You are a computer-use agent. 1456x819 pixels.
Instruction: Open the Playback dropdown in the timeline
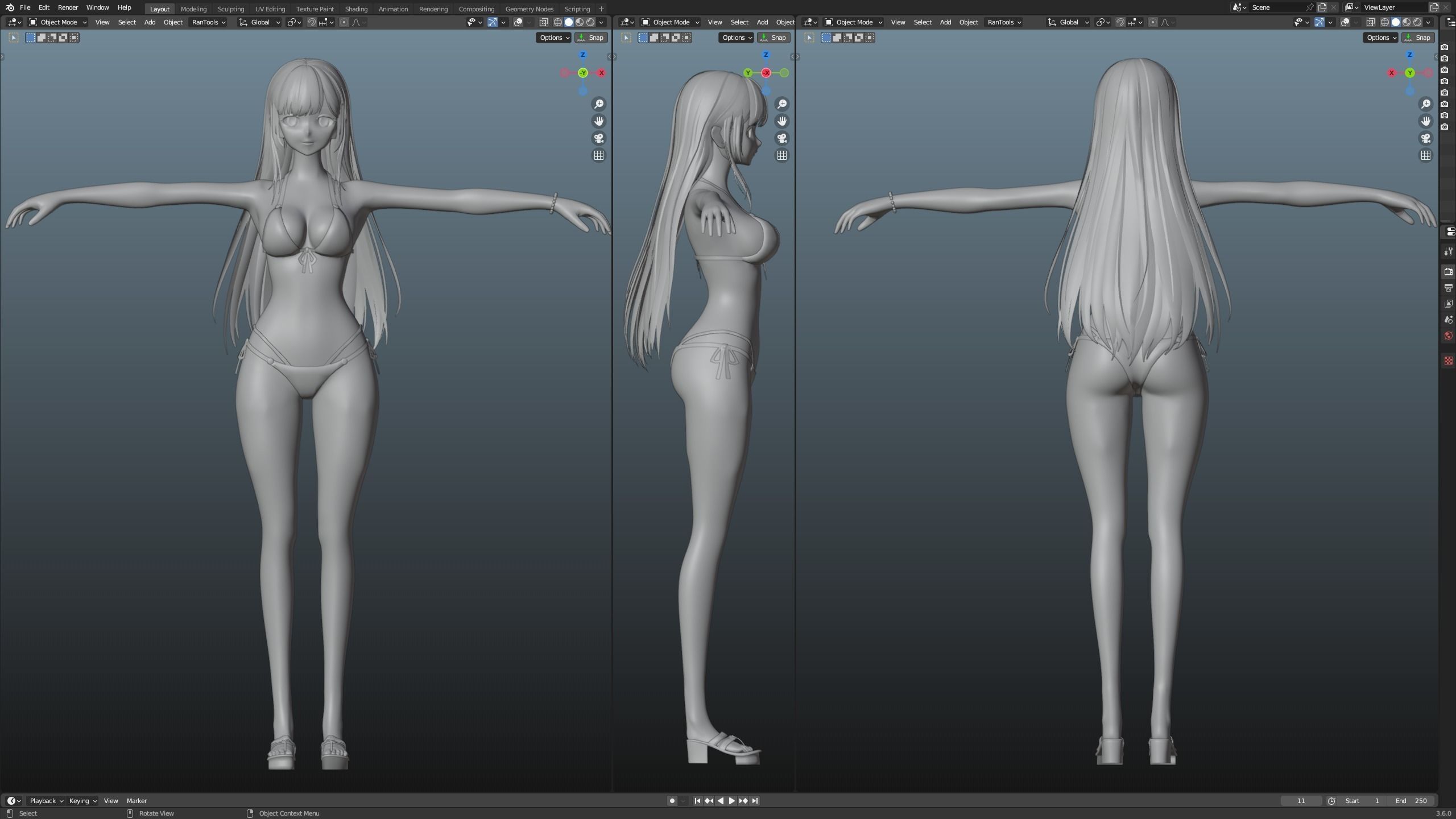(x=46, y=801)
